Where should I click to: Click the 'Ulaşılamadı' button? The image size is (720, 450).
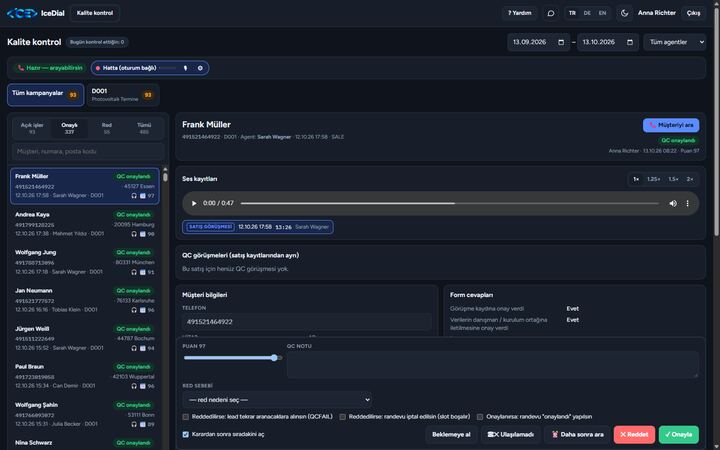(x=511, y=434)
